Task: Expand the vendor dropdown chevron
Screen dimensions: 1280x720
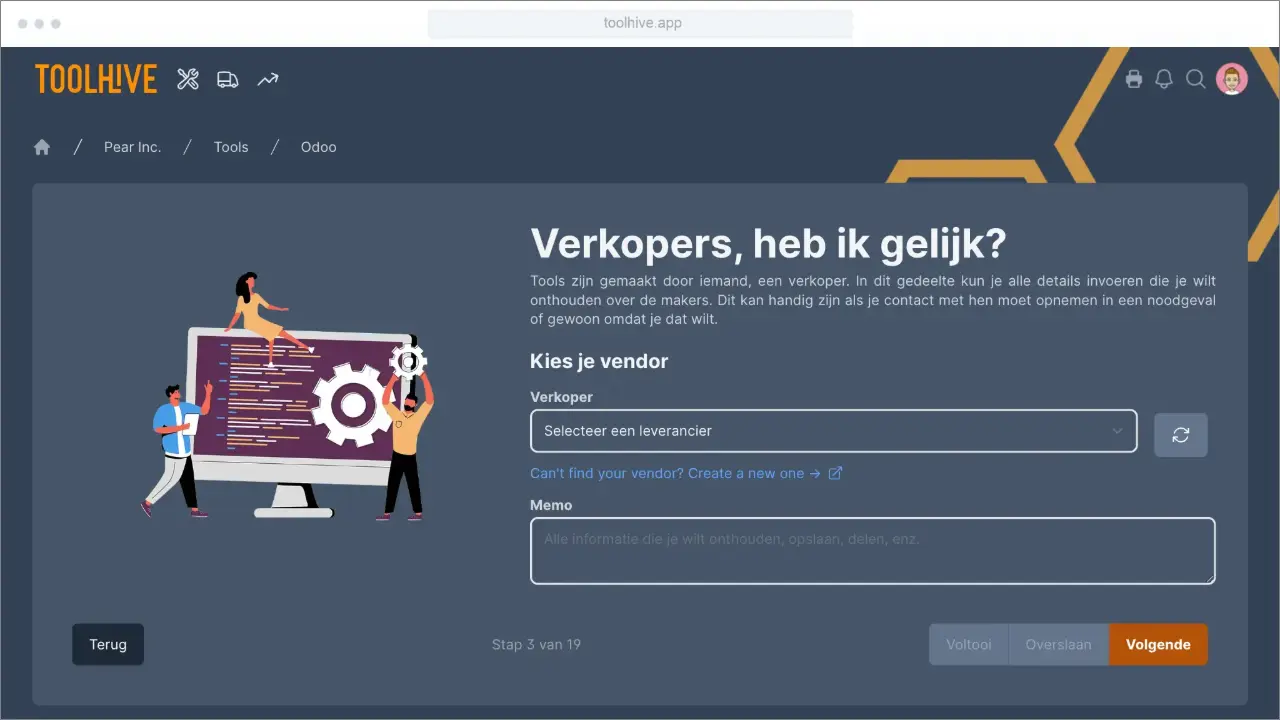Action: [1117, 431]
